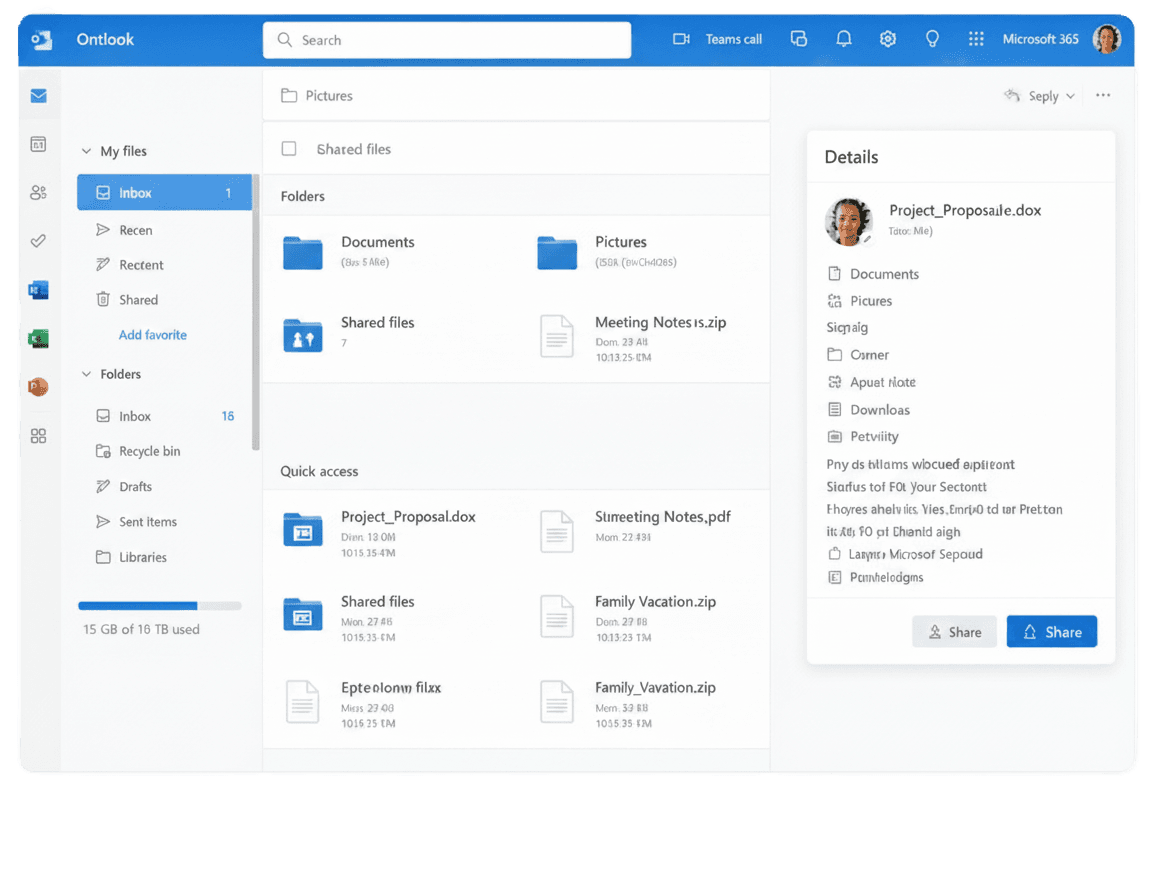Open the More apps grid icon in left rail
The image size is (1152, 896).
tap(38, 436)
